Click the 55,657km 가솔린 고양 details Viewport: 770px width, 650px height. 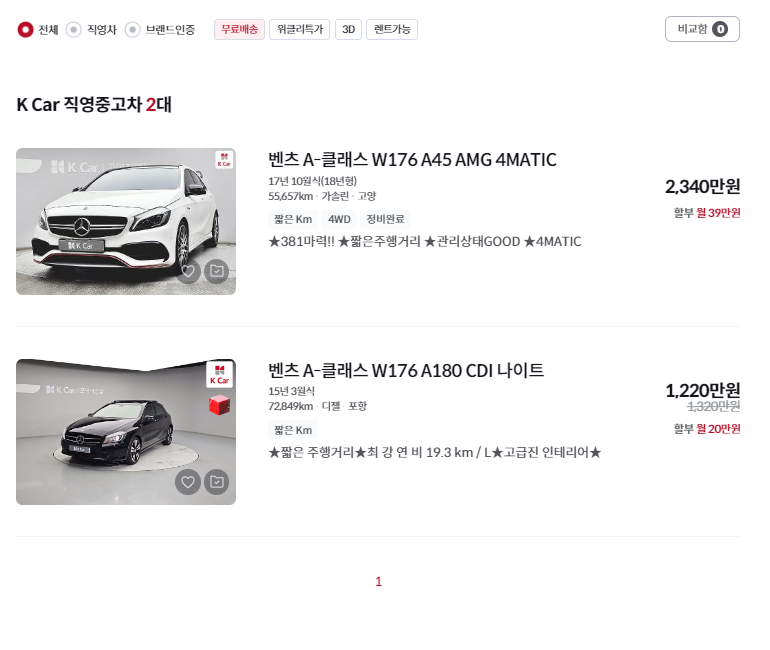pos(322,196)
